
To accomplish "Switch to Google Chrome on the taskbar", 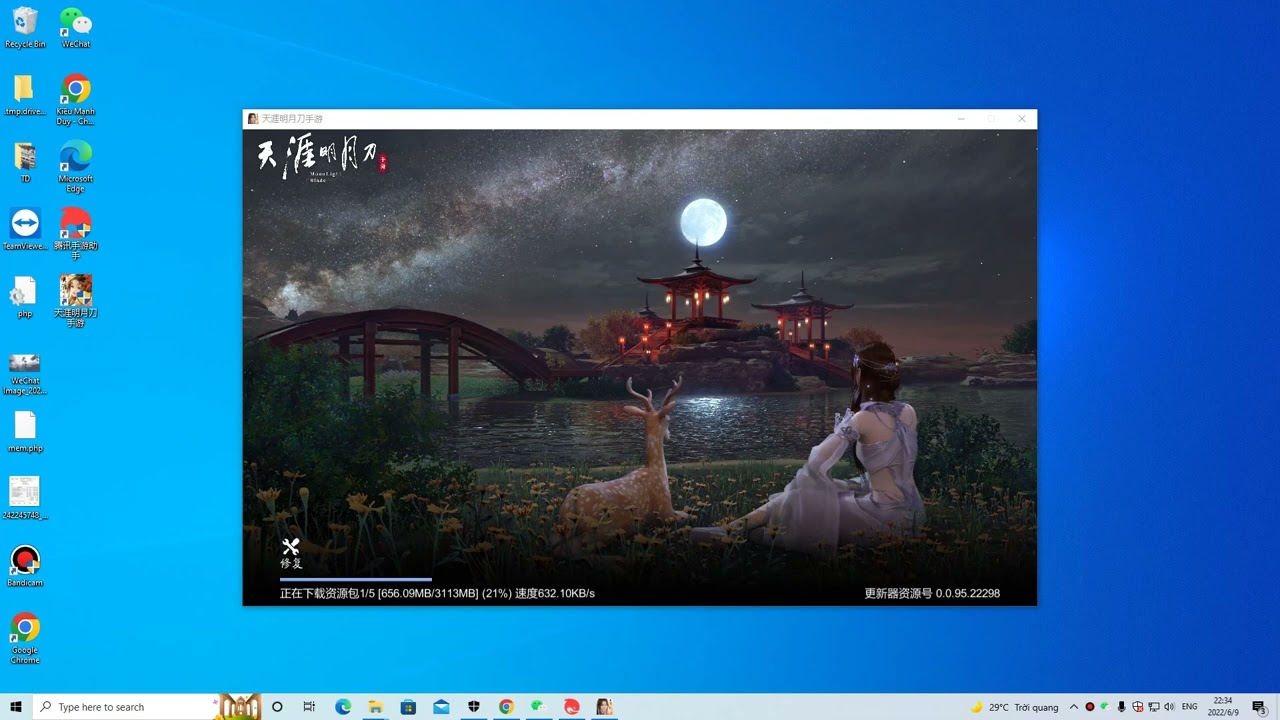I will (x=506, y=707).
